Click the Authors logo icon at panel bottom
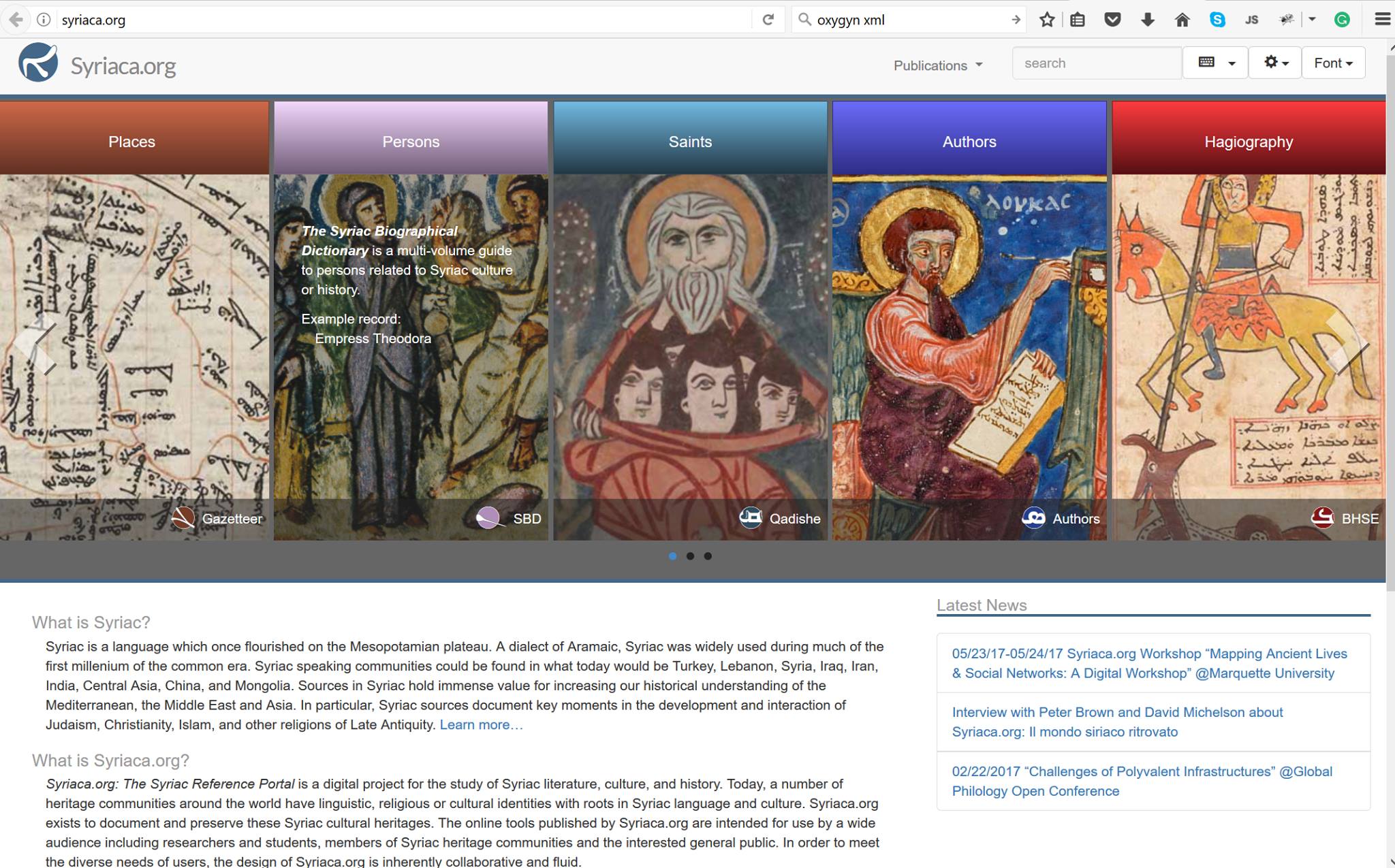Image resolution: width=1395 pixels, height=868 pixels. pos(1033,518)
